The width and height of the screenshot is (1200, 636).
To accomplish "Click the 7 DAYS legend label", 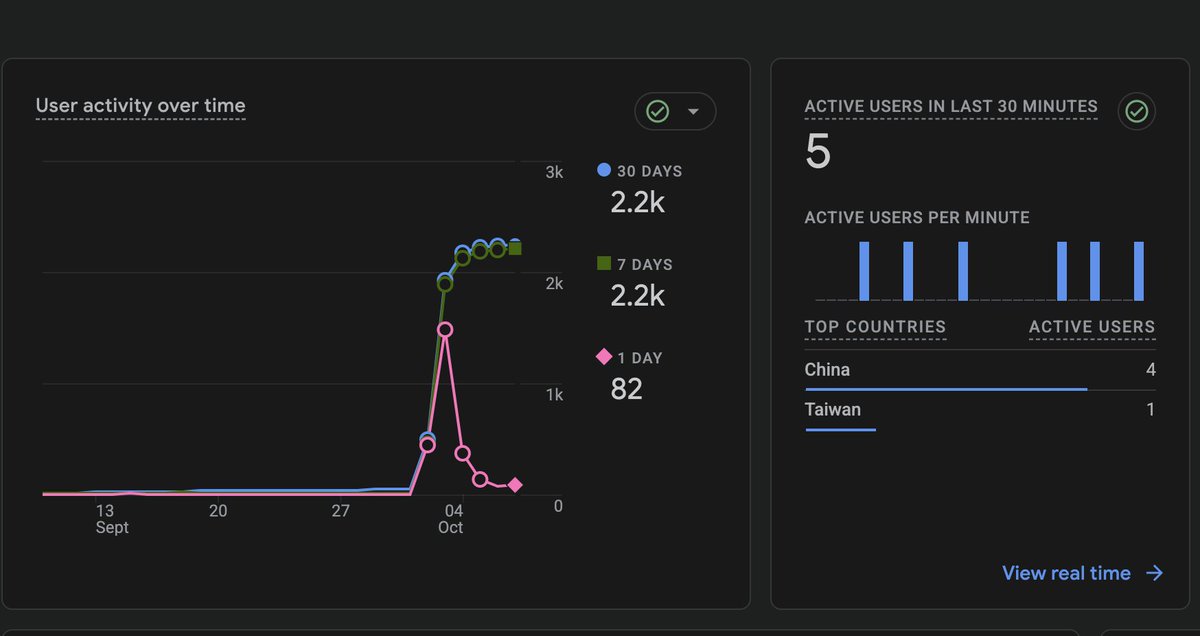I will click(x=645, y=265).
